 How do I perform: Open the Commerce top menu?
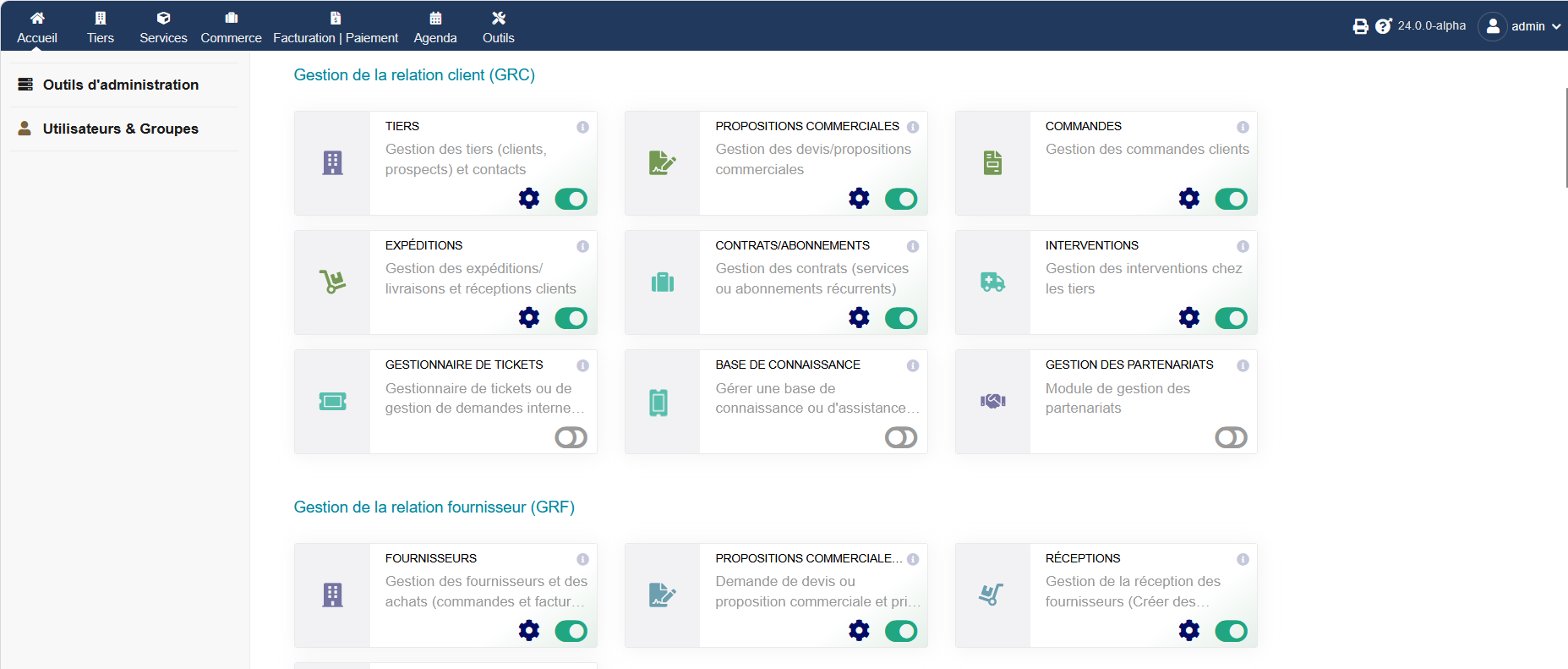coord(231,27)
